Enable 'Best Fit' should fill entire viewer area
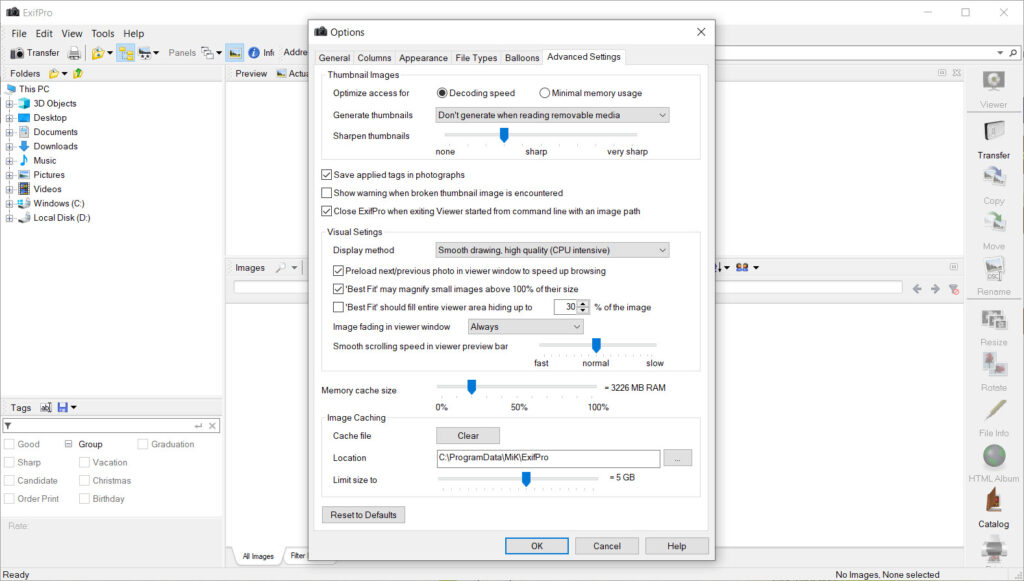This screenshot has width=1024, height=581. (338, 307)
